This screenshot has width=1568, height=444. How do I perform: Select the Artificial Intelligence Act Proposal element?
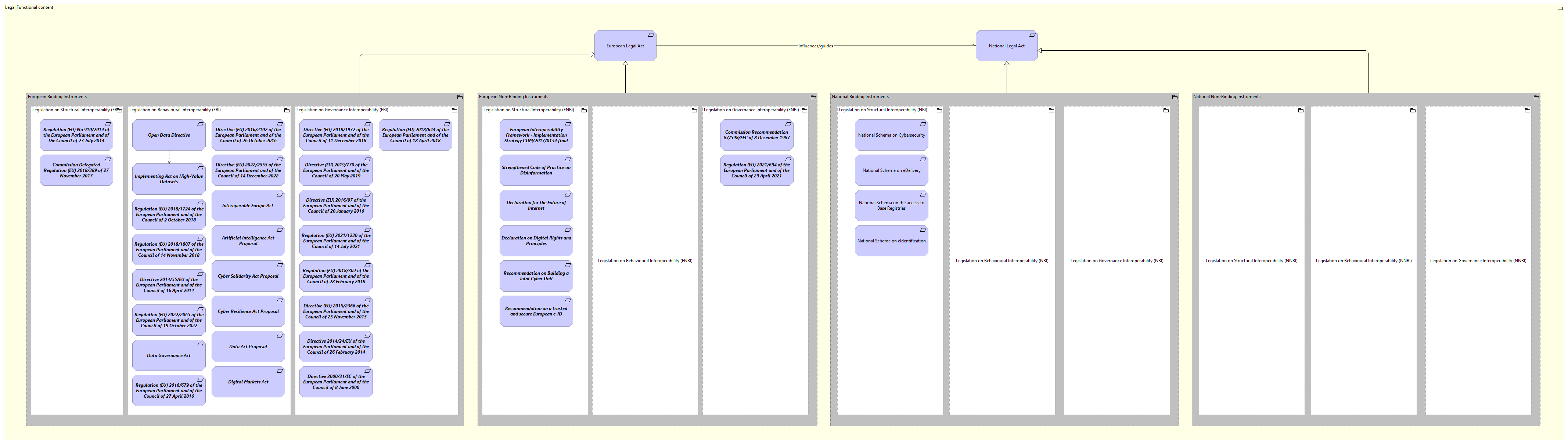(x=248, y=241)
